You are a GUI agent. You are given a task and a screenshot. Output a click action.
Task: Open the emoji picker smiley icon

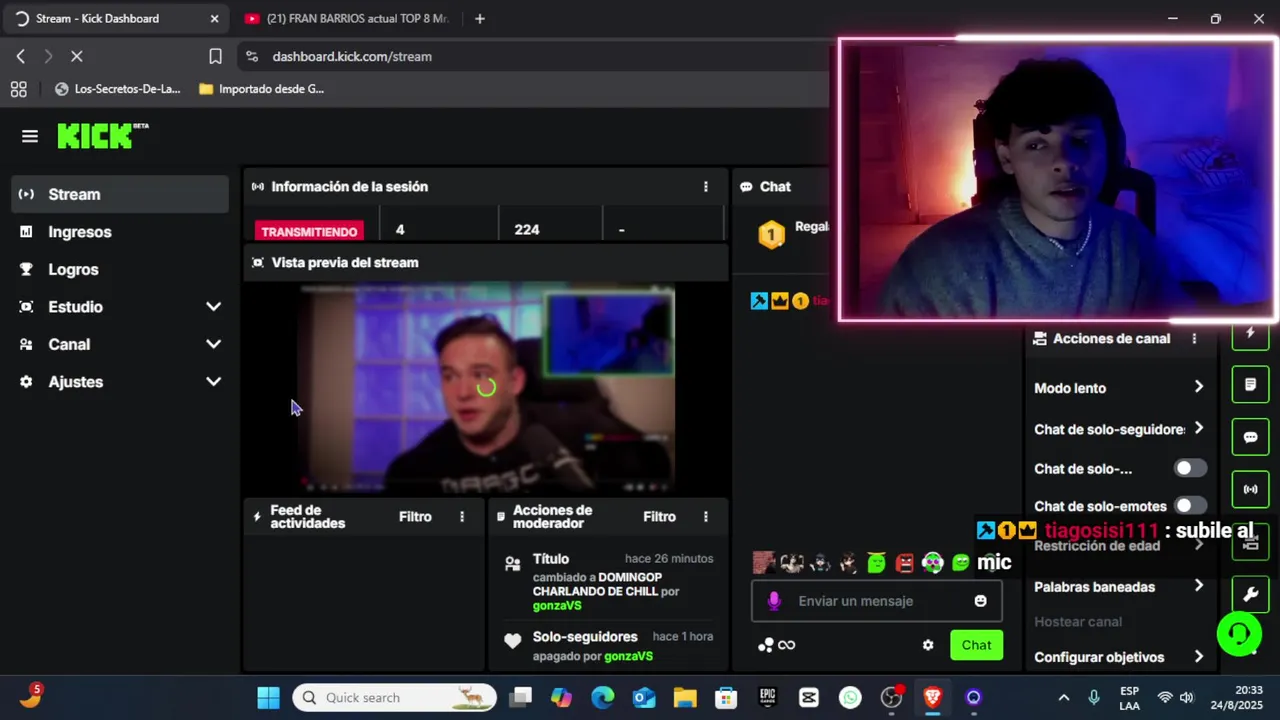click(x=980, y=601)
